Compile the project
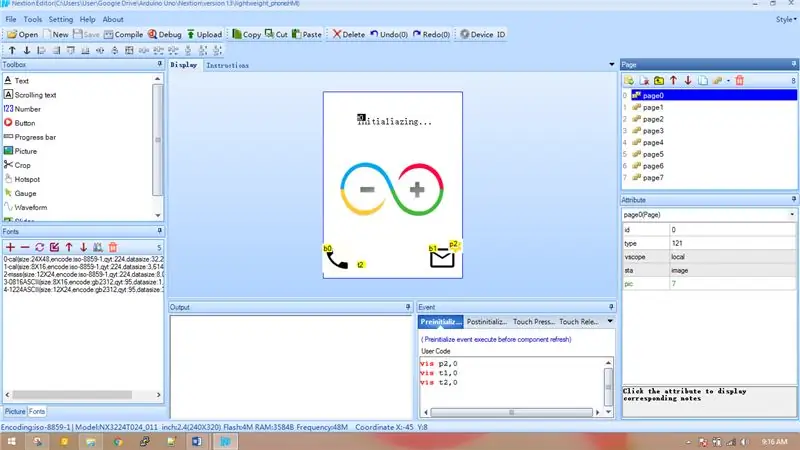The height and width of the screenshot is (450, 800). (x=123, y=34)
